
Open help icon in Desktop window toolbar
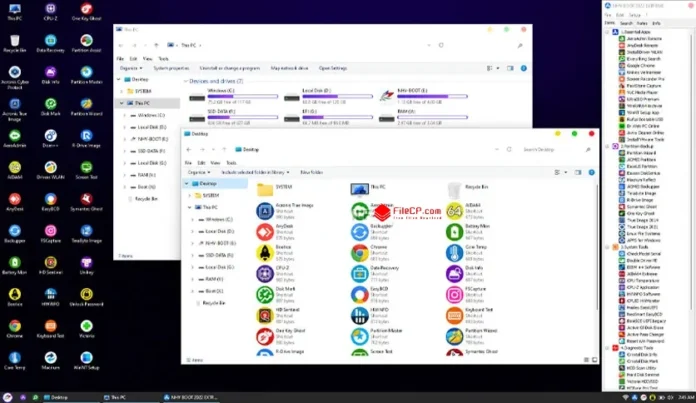pos(591,172)
